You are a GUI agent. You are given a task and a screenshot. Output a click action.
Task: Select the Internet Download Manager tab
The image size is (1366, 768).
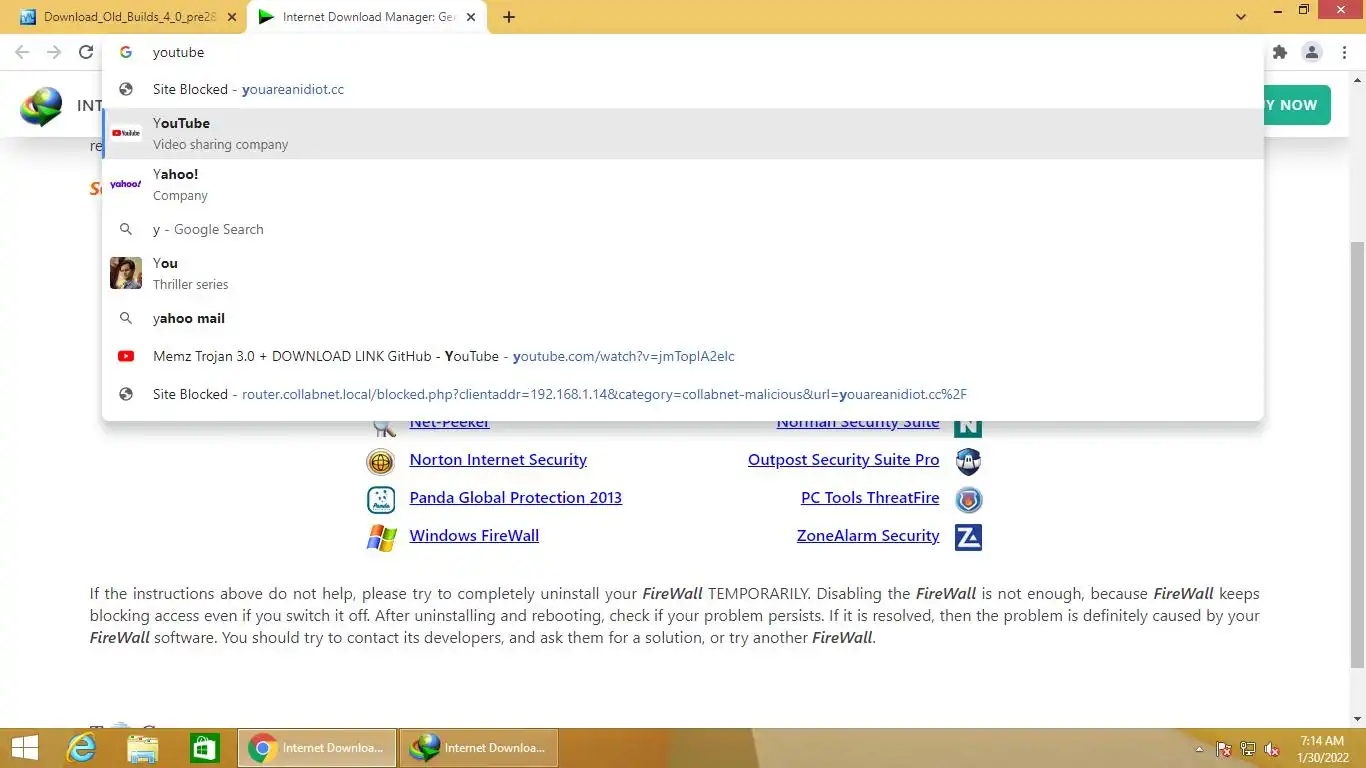(368, 17)
